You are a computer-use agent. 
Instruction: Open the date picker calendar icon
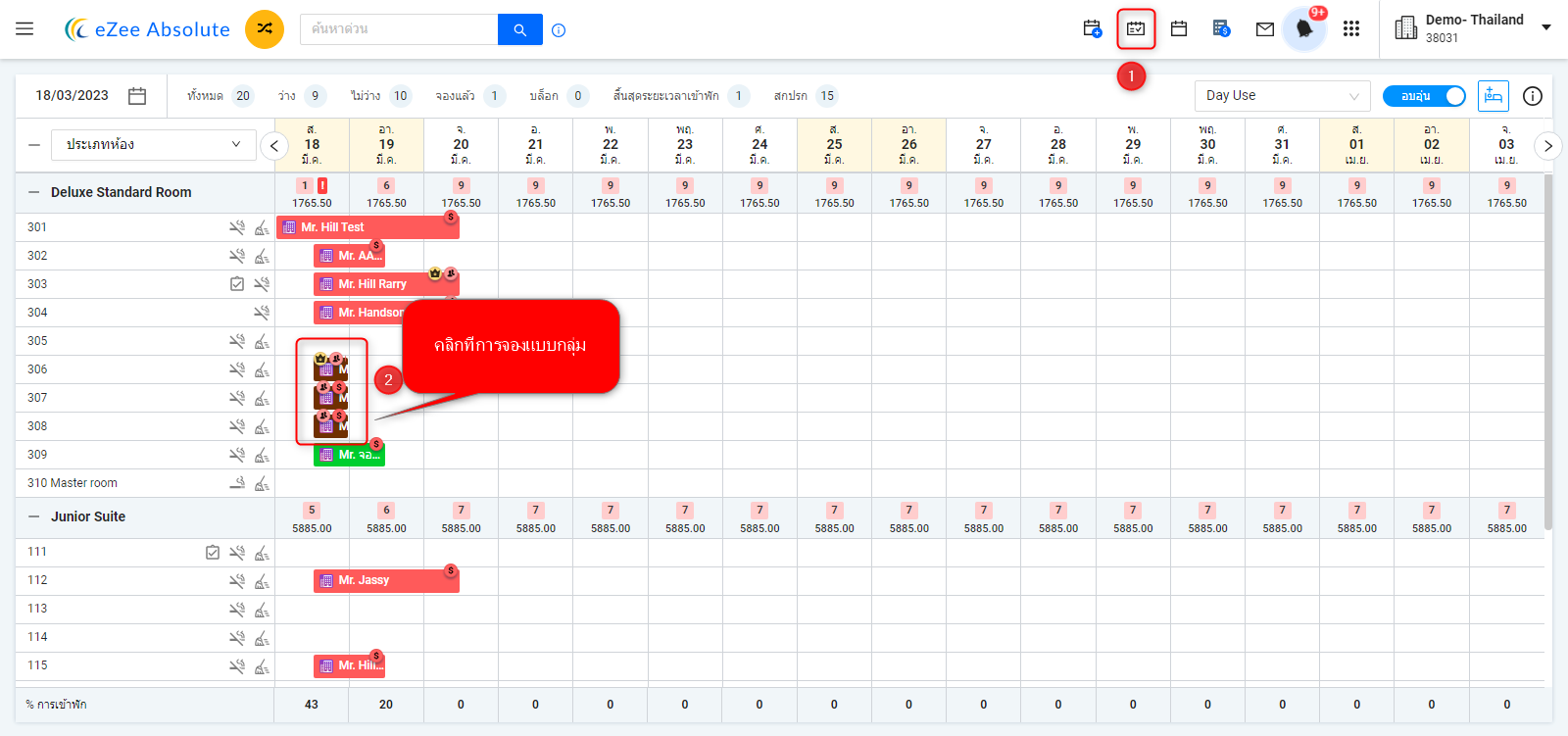click(x=137, y=96)
